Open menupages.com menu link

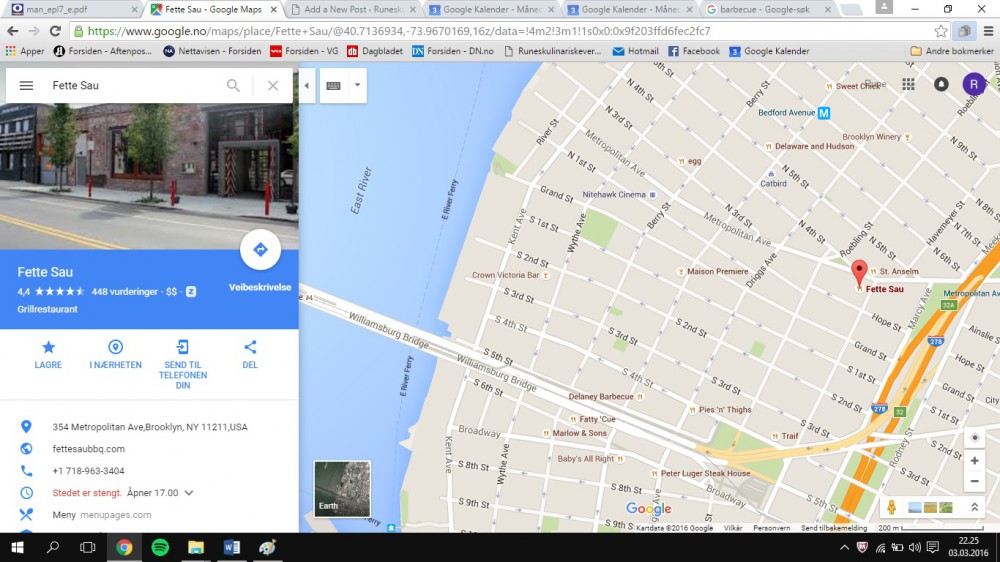coord(115,515)
